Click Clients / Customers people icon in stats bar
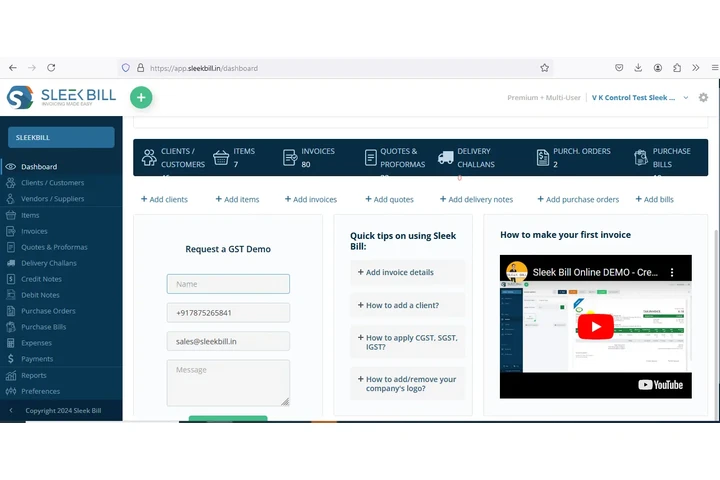This screenshot has width=720, height=480. pos(149,158)
